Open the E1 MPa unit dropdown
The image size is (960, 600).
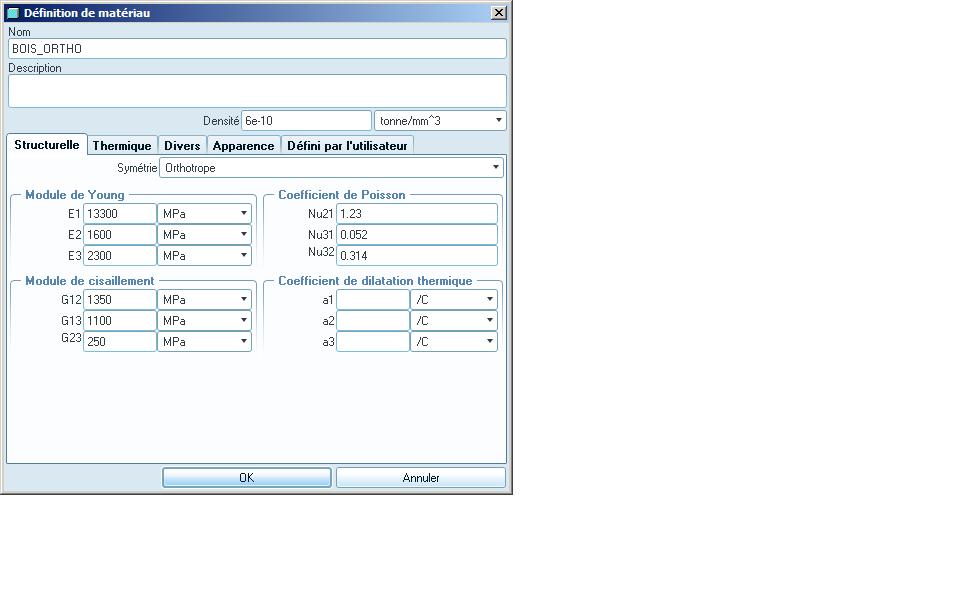click(x=205, y=214)
